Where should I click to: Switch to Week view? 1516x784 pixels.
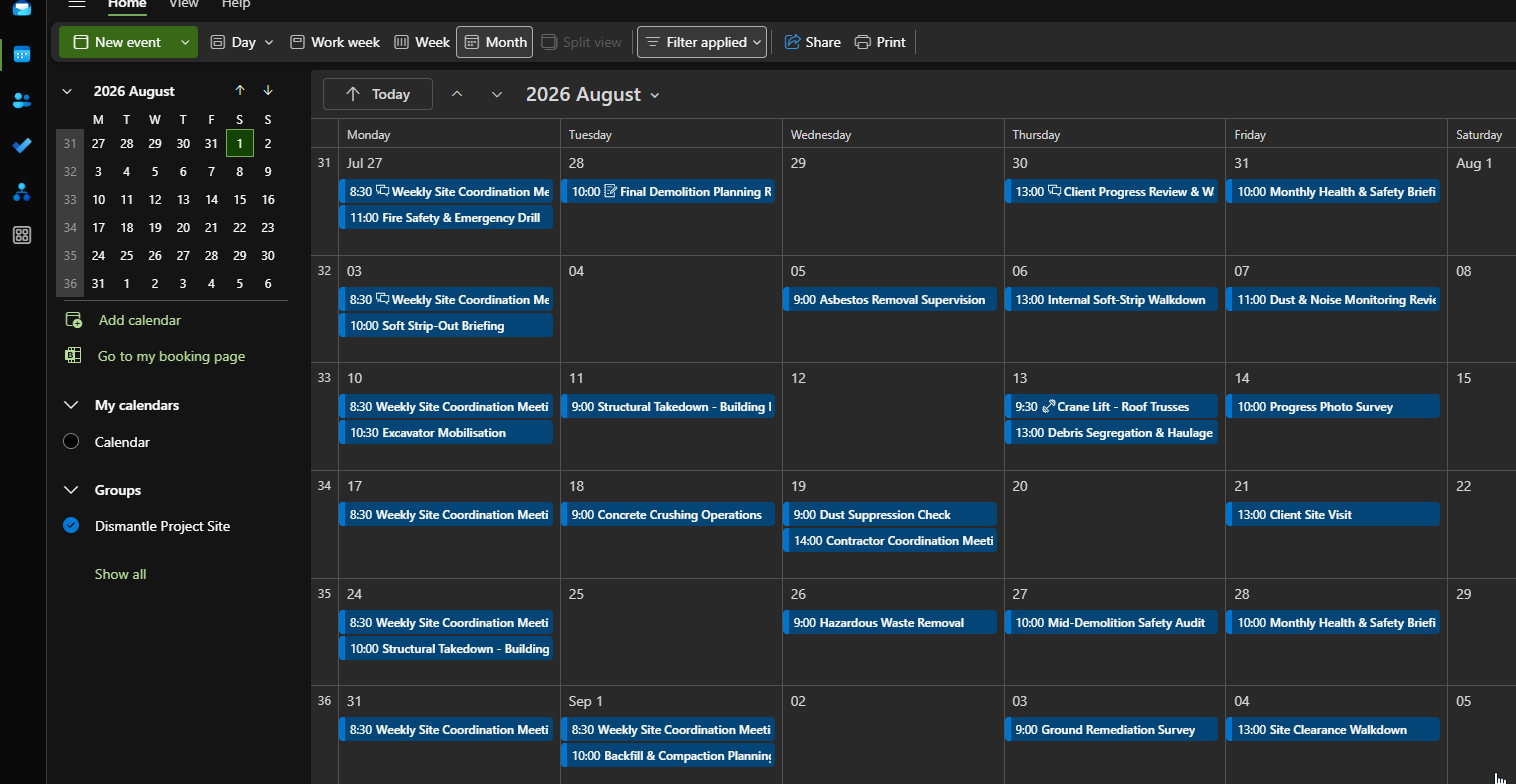[422, 42]
